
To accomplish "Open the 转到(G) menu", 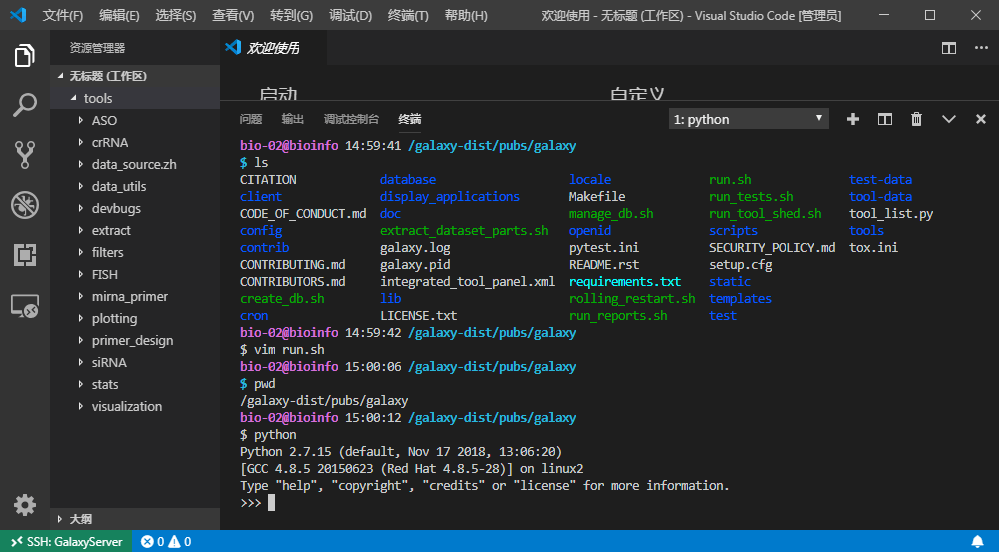I will click(x=291, y=15).
